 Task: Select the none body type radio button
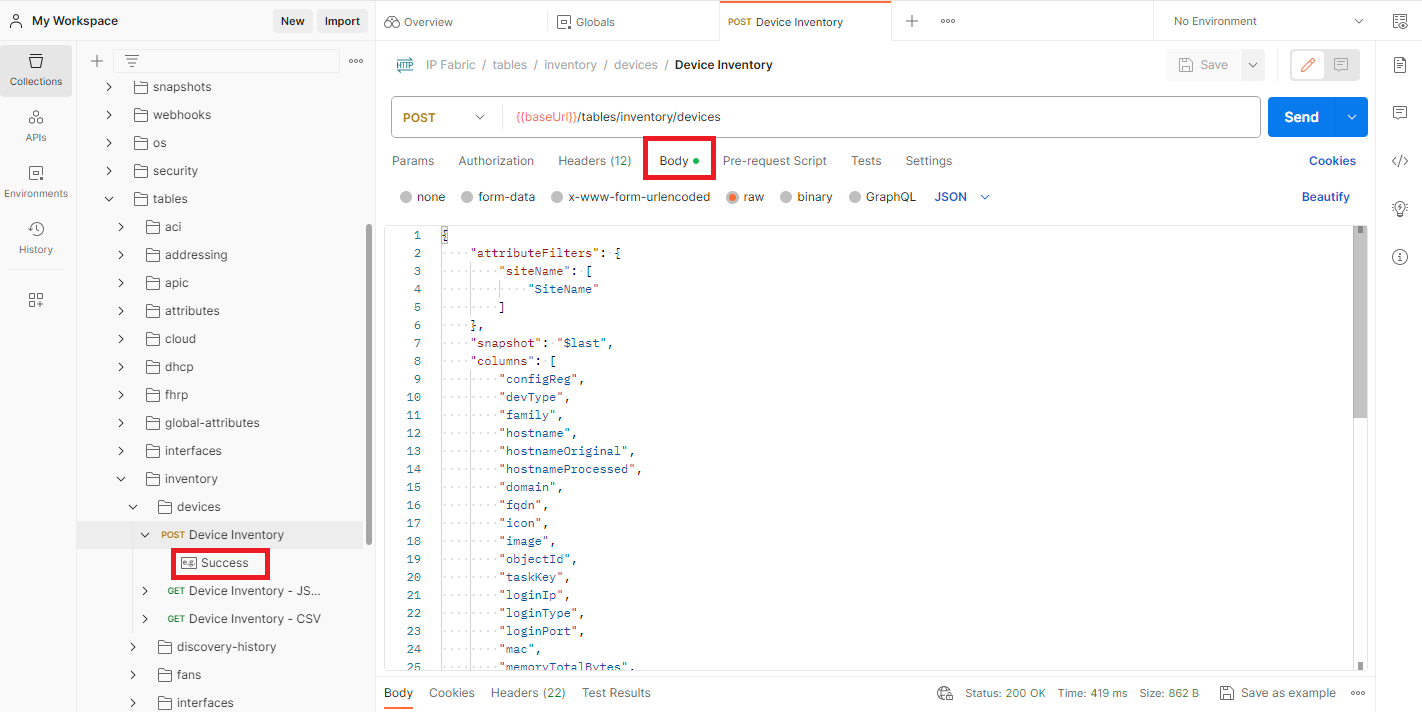(x=406, y=197)
